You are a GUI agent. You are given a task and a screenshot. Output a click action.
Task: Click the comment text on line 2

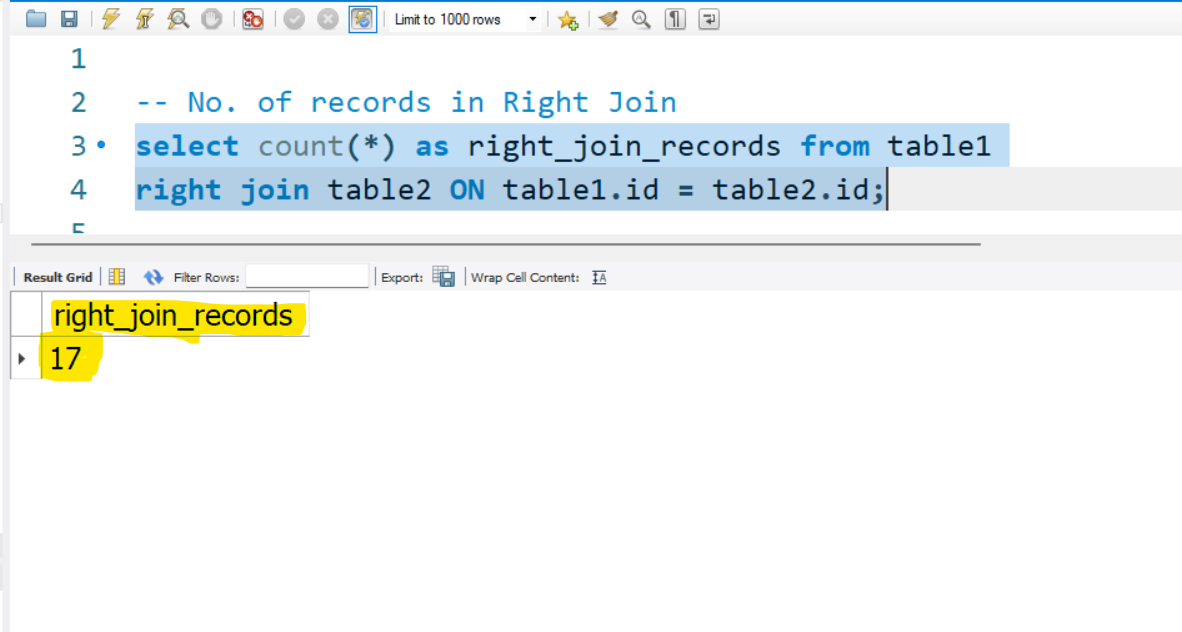(x=406, y=102)
